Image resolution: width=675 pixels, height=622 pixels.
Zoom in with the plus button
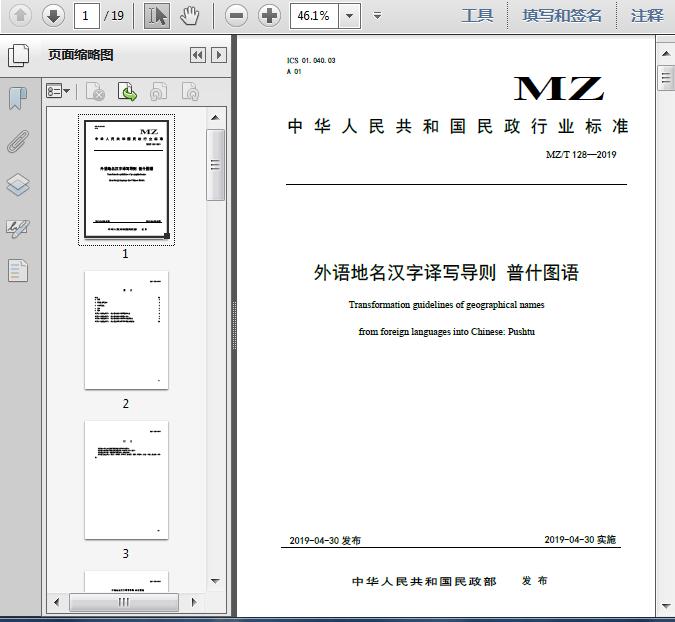click(269, 15)
